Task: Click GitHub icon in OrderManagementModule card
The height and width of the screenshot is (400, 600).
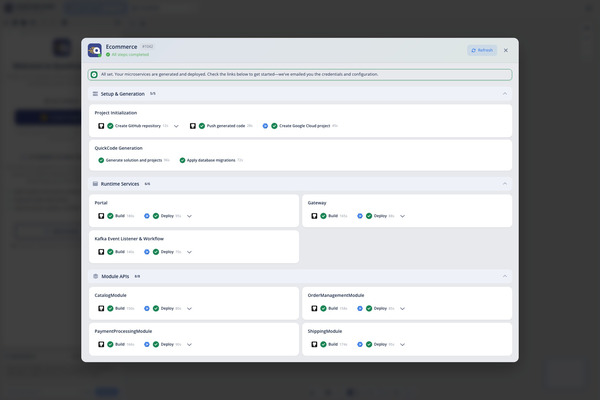Action: pos(314,309)
